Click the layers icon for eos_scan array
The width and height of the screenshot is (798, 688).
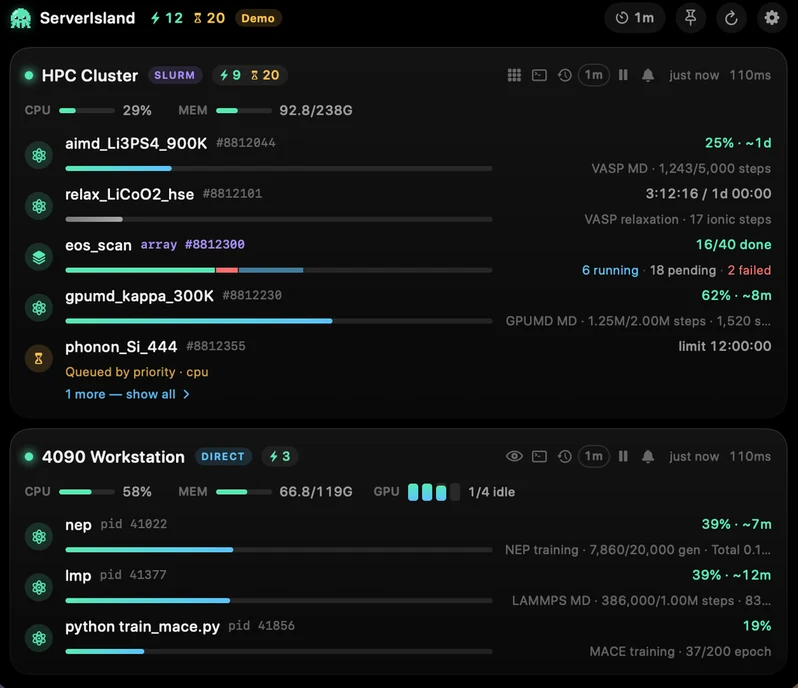[x=39, y=257]
